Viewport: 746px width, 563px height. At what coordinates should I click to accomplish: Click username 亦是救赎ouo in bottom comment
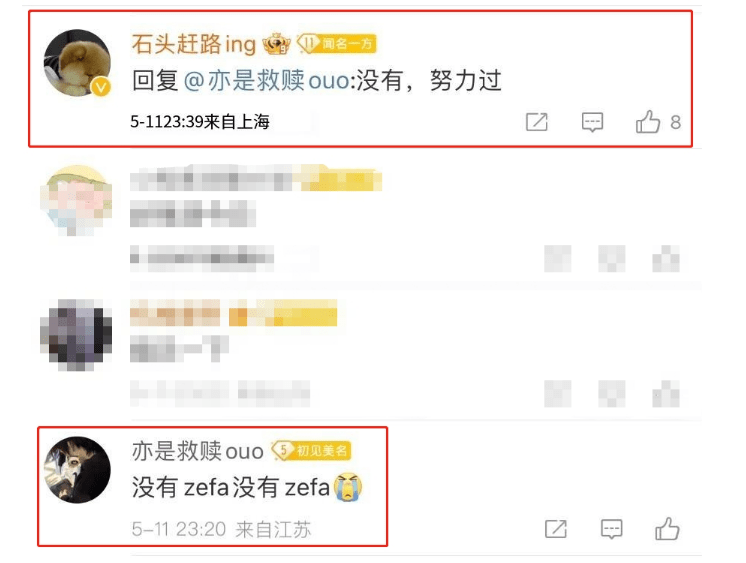point(197,451)
